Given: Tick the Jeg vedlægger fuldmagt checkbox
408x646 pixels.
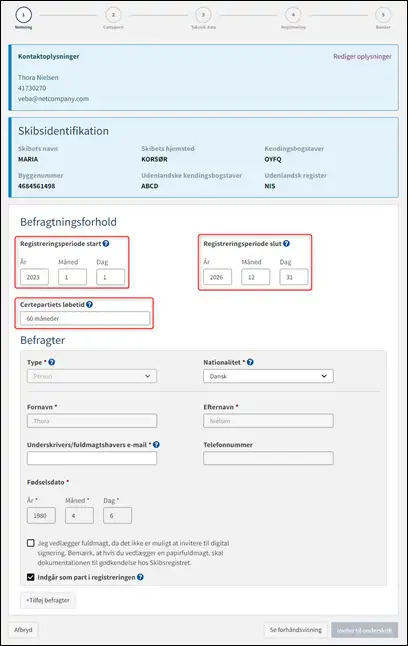Looking at the screenshot, I should (30, 543).
